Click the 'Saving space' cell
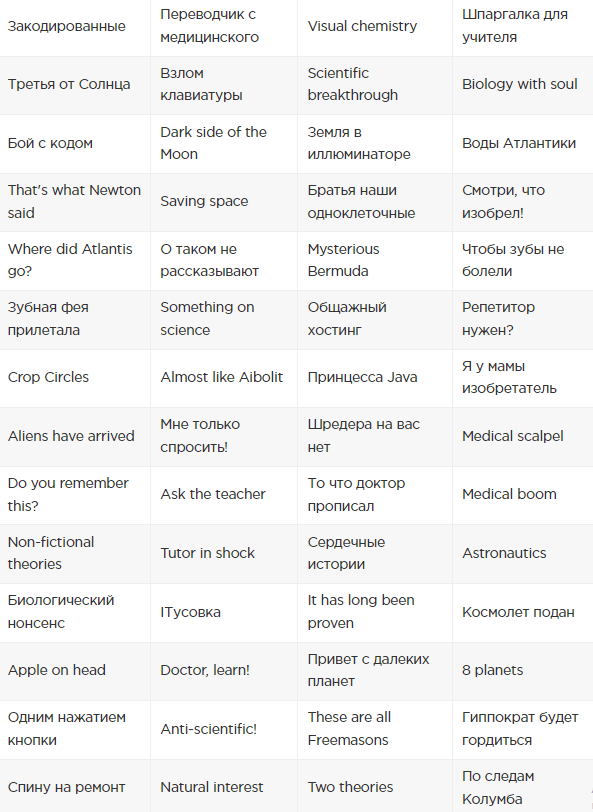Screen dimensions: 593x812 [x=224, y=202]
